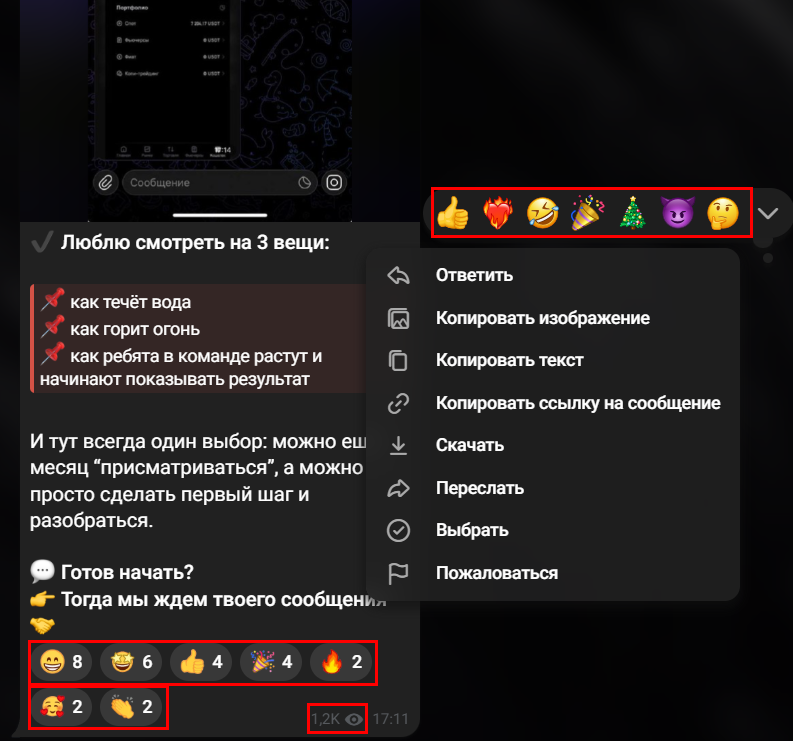
Task: Toggle the clapping hands reaction chip
Action: click(x=131, y=707)
